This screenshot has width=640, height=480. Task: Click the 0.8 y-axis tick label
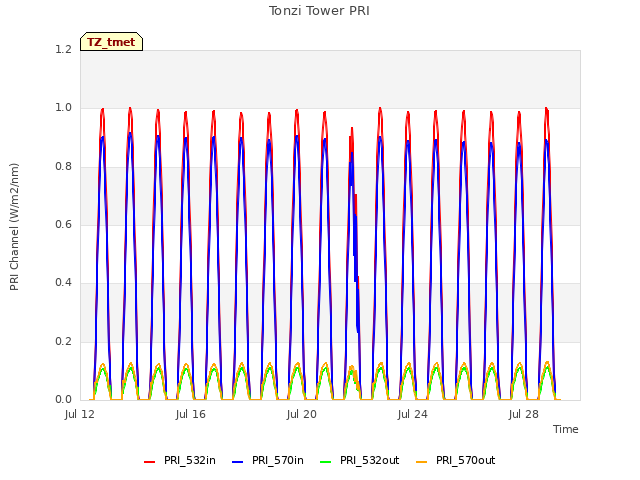[63, 167]
